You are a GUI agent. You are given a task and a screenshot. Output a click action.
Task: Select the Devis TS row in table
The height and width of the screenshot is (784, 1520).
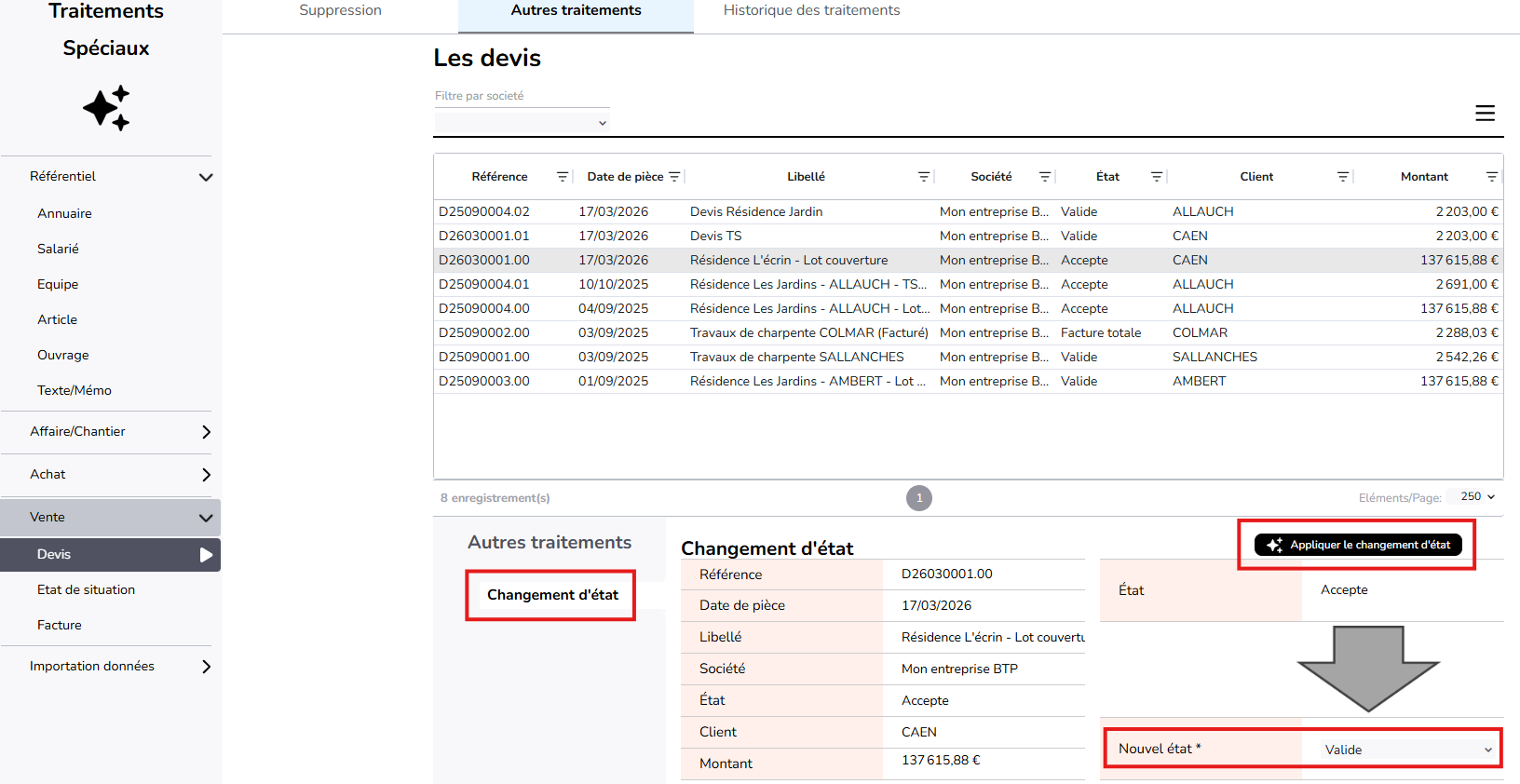click(x=715, y=237)
